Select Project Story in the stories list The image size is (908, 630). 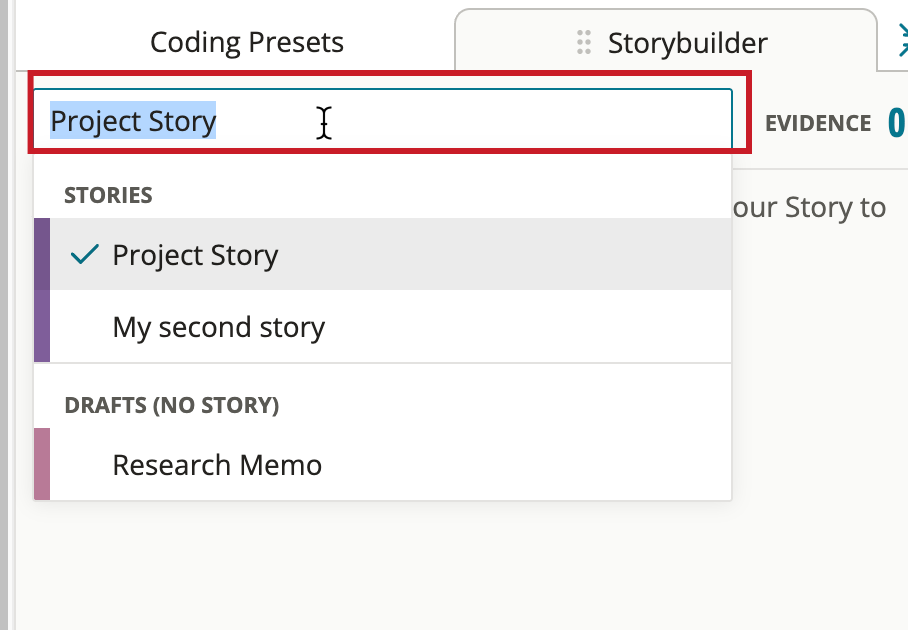click(x=383, y=254)
